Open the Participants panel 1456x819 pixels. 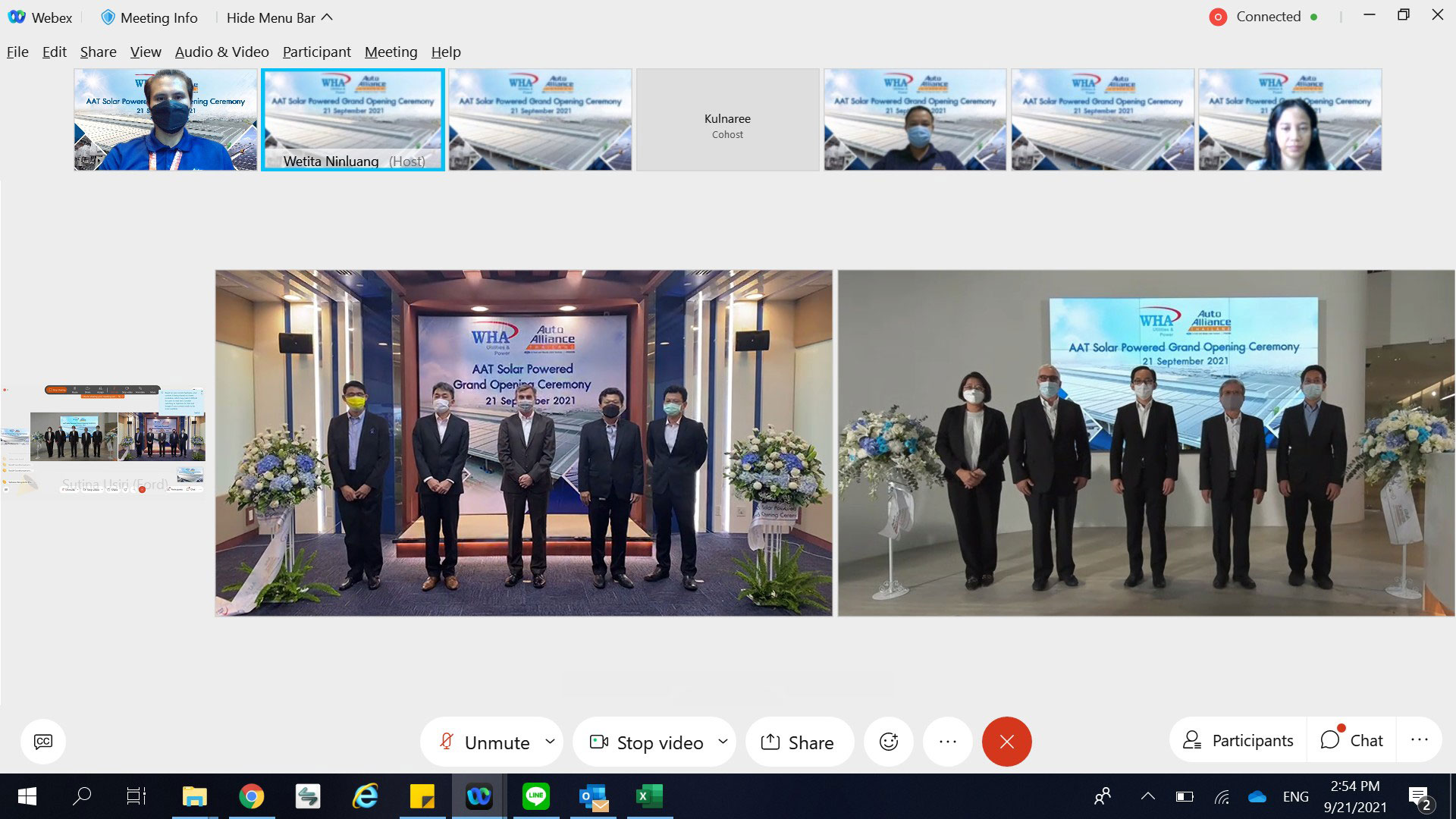point(1238,740)
